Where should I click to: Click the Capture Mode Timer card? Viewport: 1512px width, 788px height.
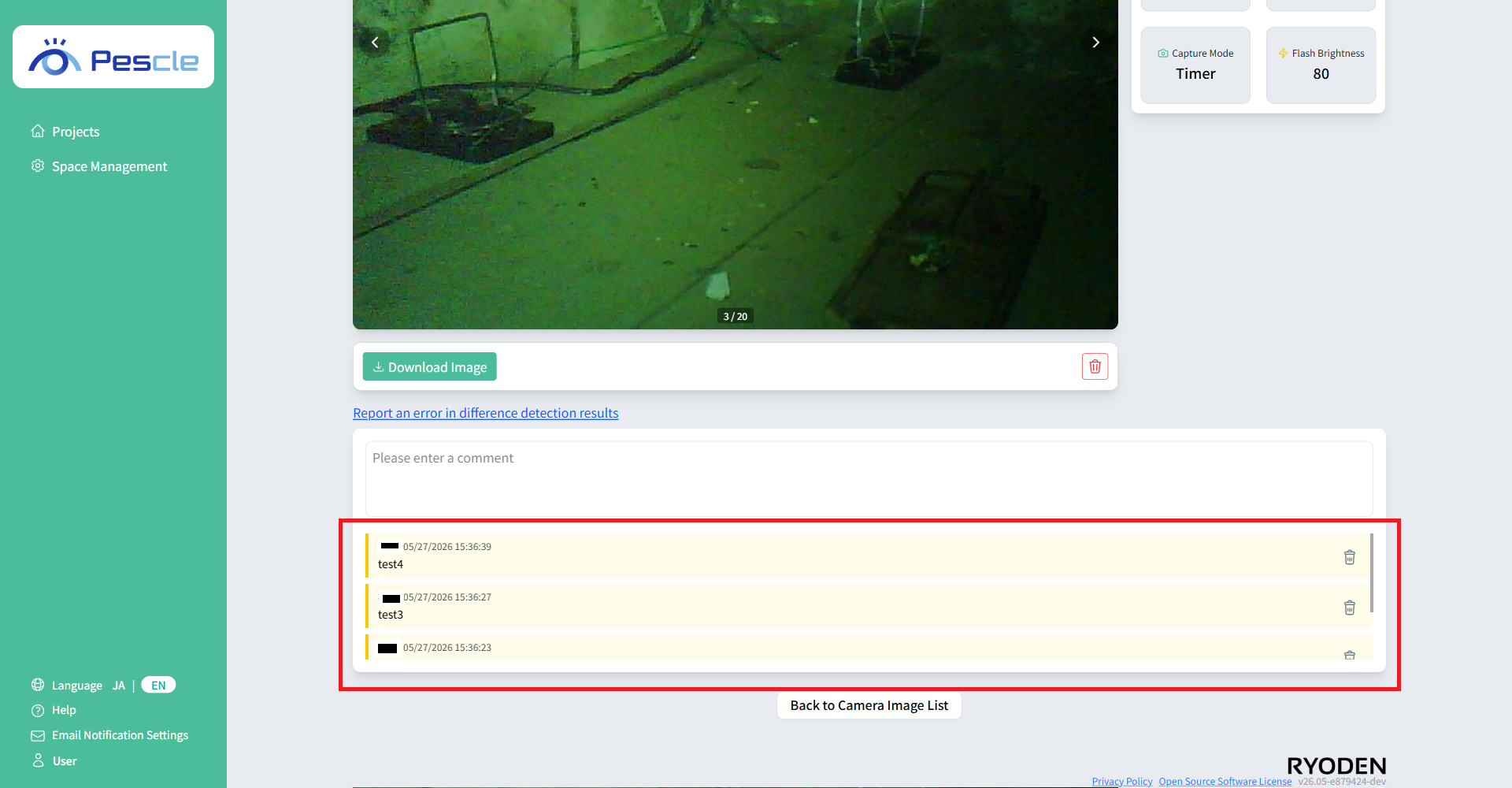point(1195,65)
